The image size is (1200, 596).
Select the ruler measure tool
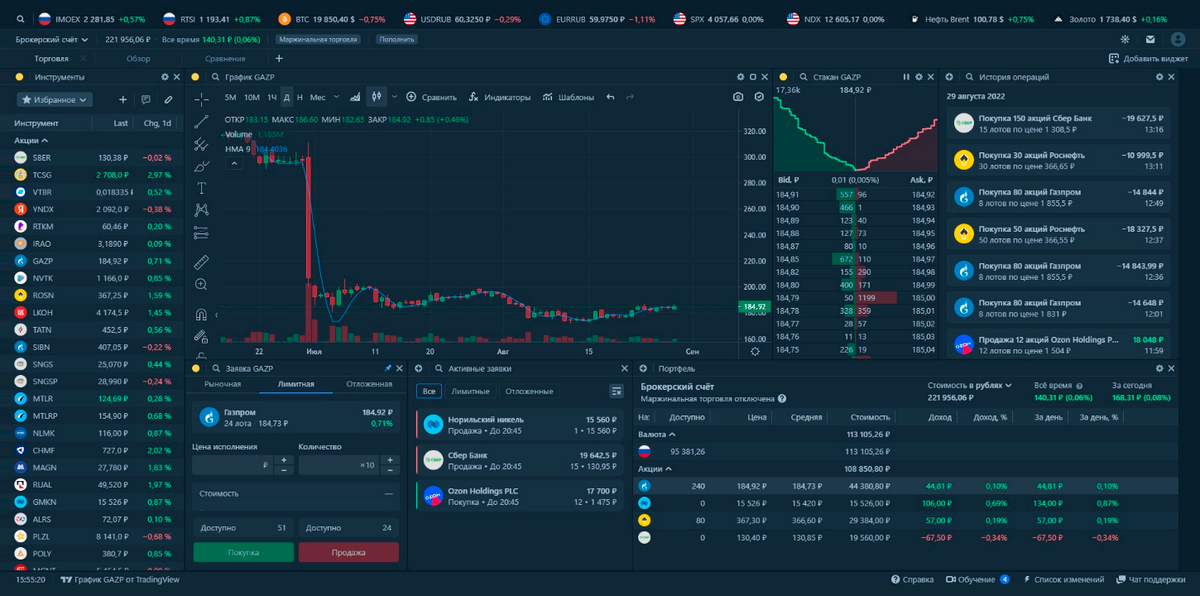click(x=201, y=261)
